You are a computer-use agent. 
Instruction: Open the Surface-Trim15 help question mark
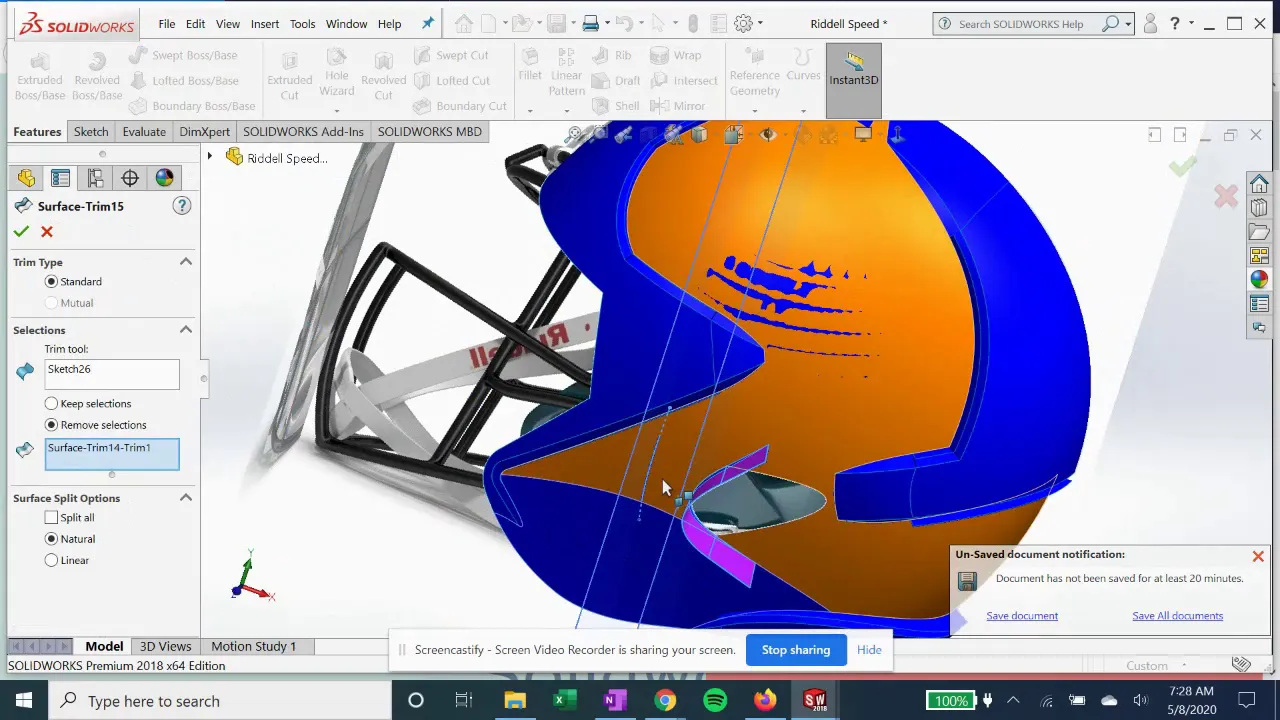(x=182, y=206)
